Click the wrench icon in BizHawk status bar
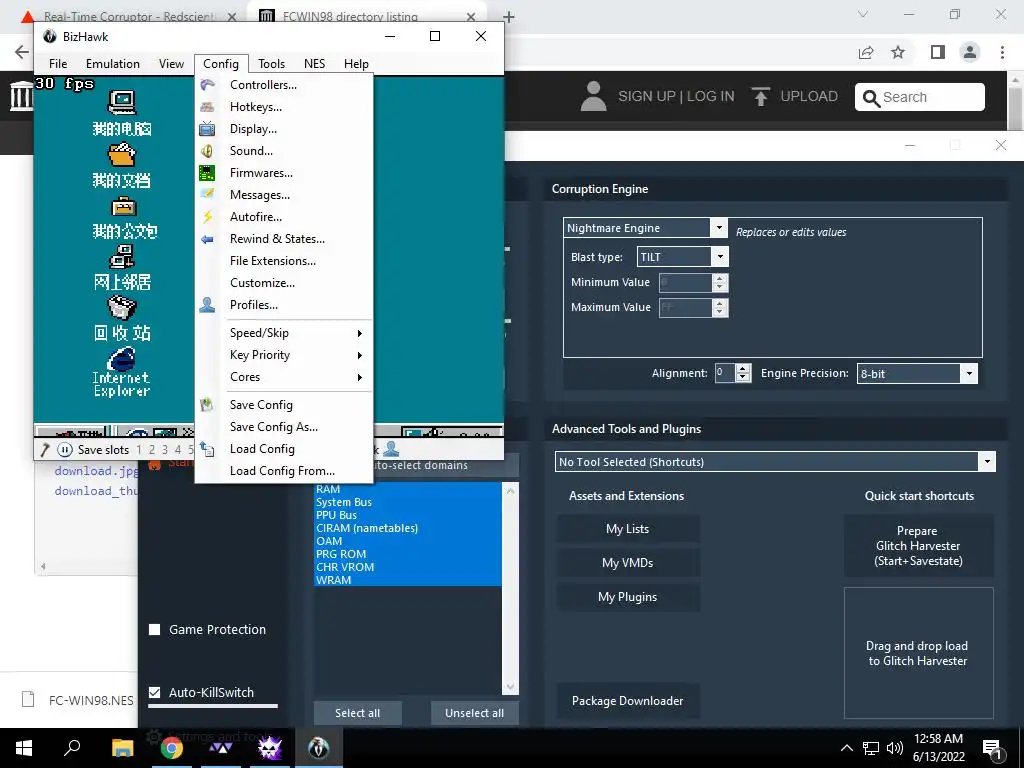 click(45, 449)
